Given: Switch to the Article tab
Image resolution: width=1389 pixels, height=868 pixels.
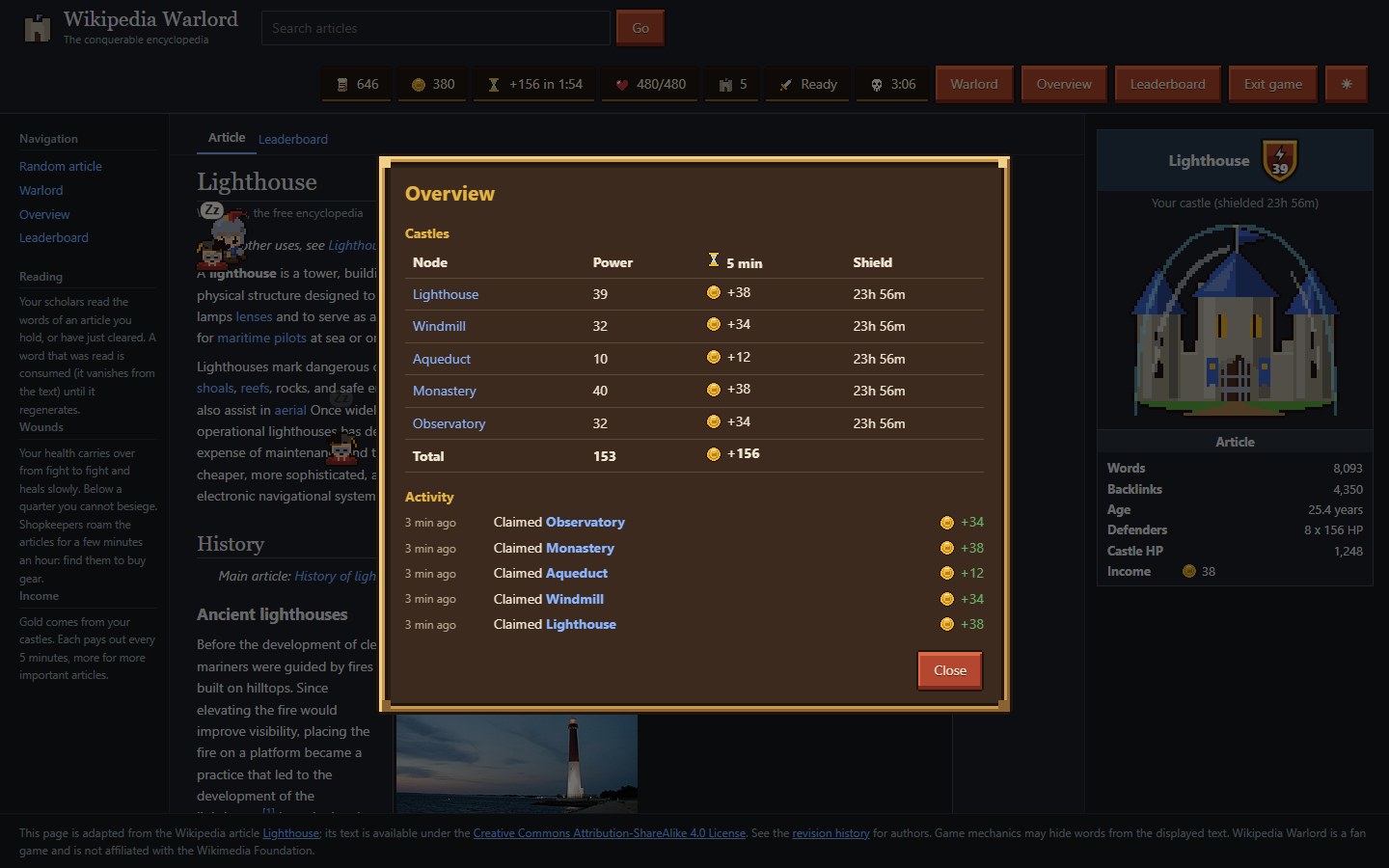Looking at the screenshot, I should point(227,138).
